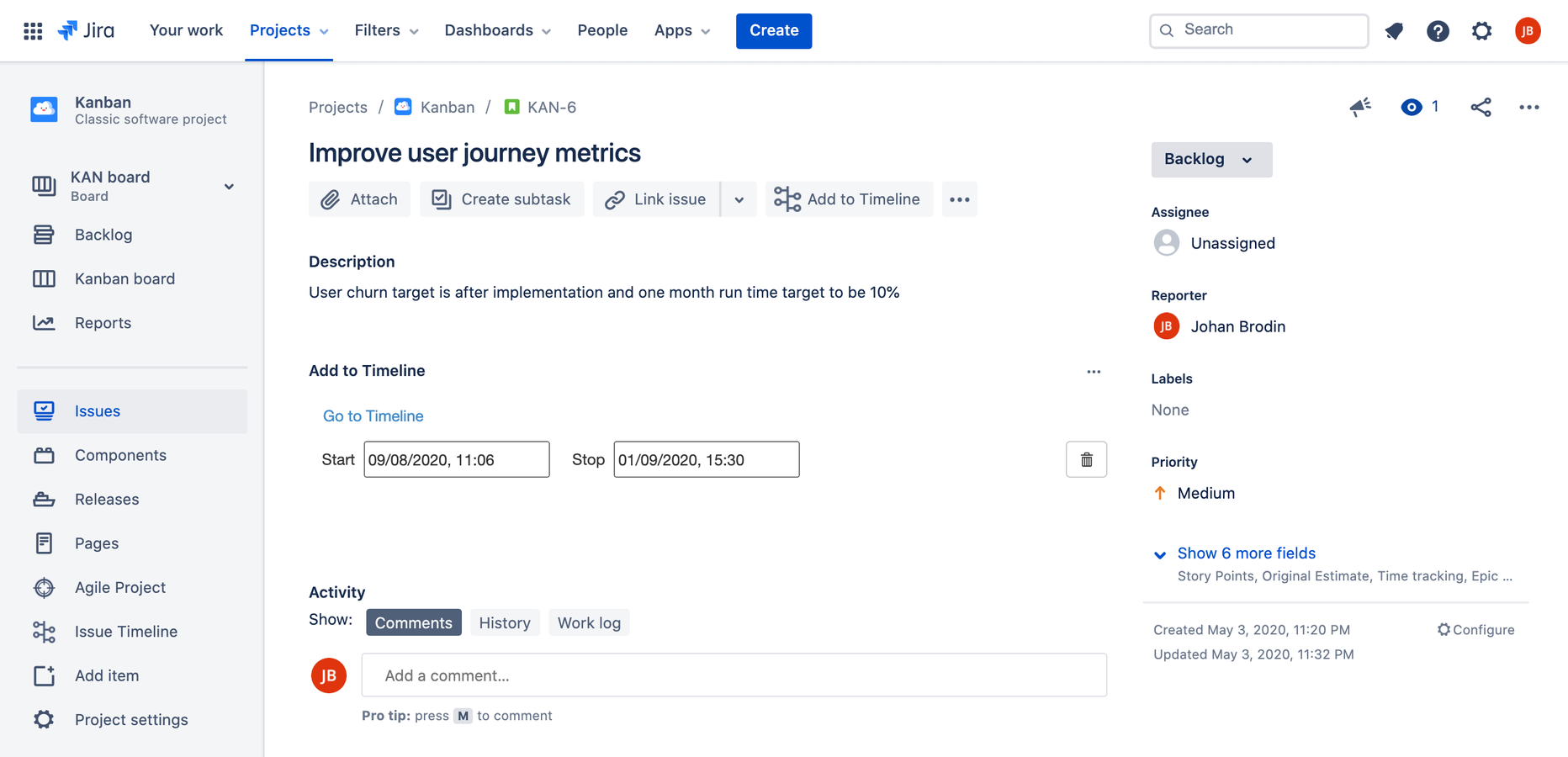Open the notifications icon in the header

pyautogui.click(x=1394, y=31)
